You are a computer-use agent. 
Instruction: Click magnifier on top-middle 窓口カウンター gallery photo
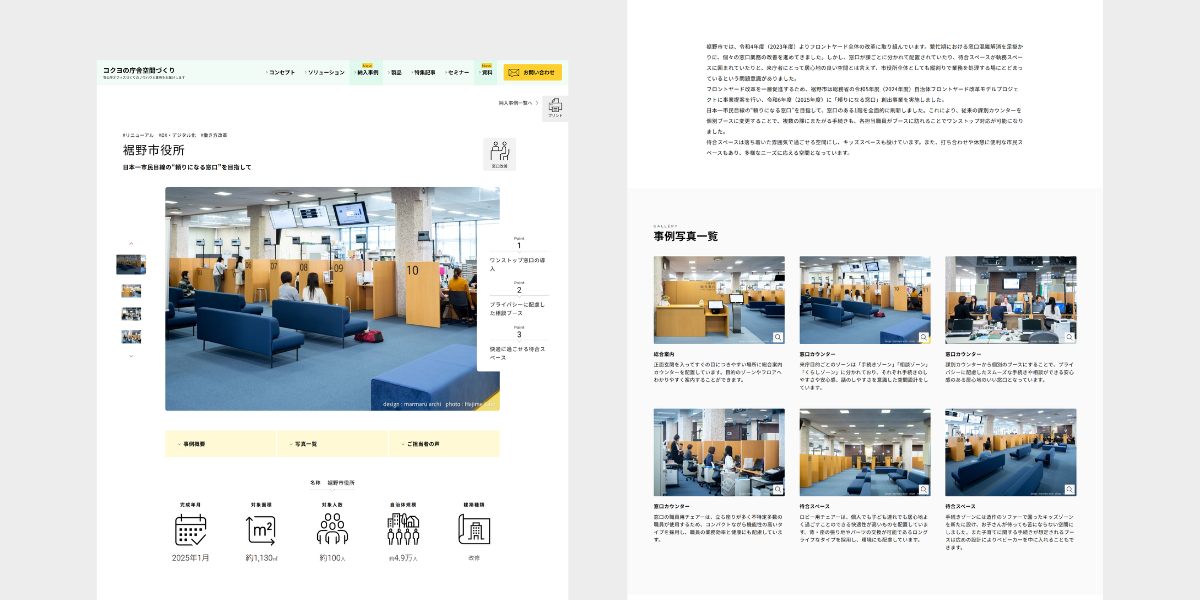tap(923, 337)
